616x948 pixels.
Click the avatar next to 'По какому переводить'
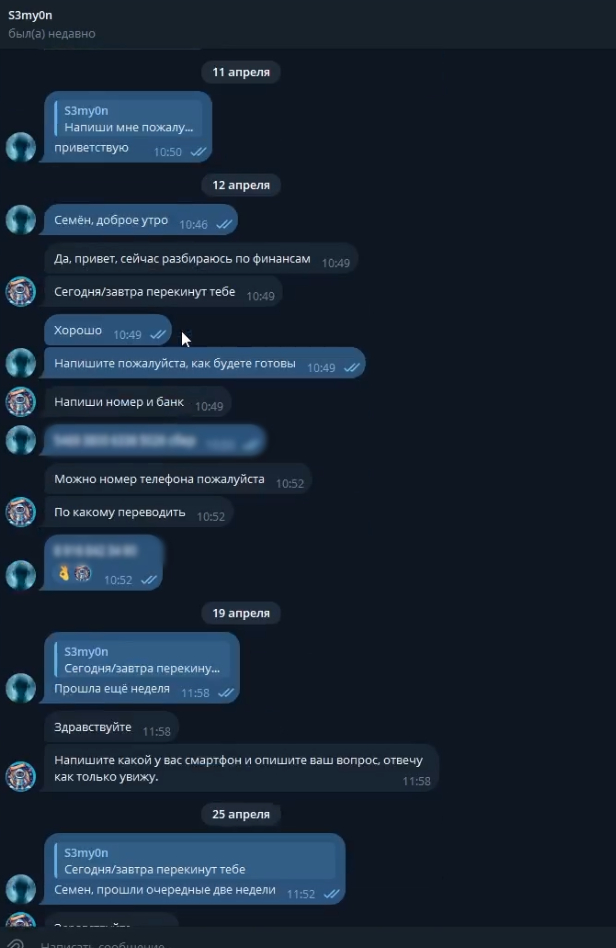[21, 512]
